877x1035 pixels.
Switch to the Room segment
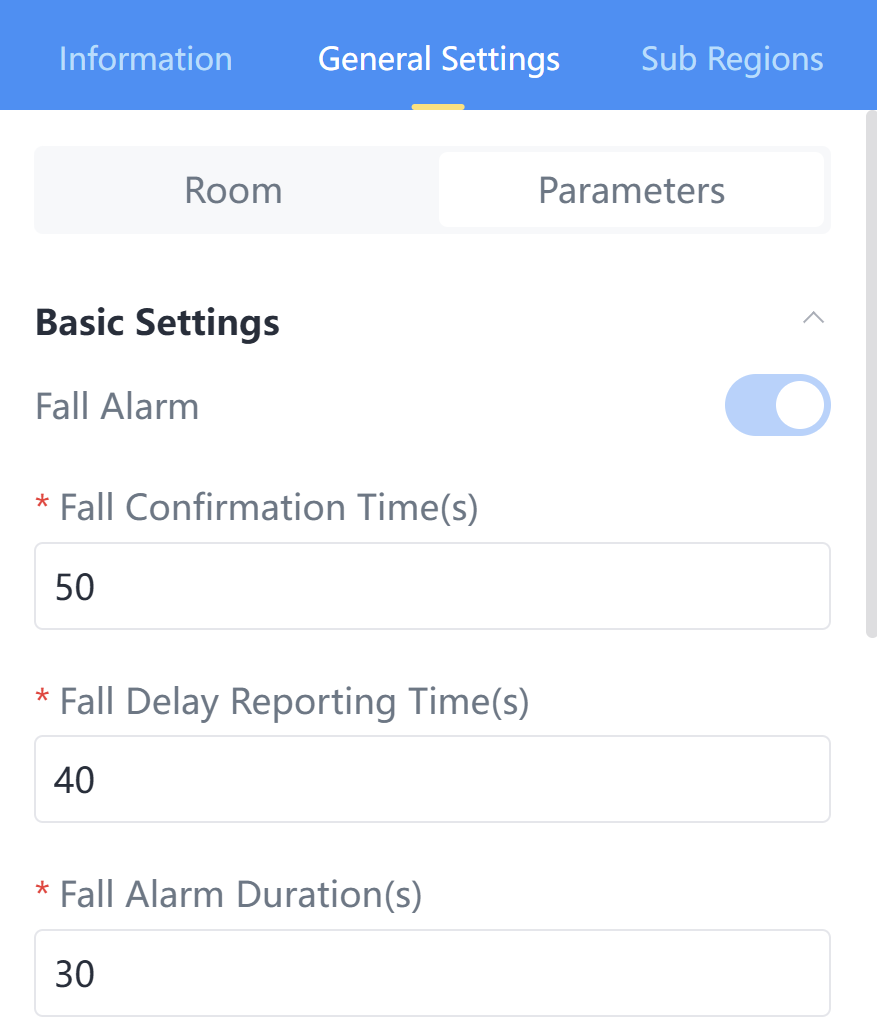pyautogui.click(x=234, y=190)
